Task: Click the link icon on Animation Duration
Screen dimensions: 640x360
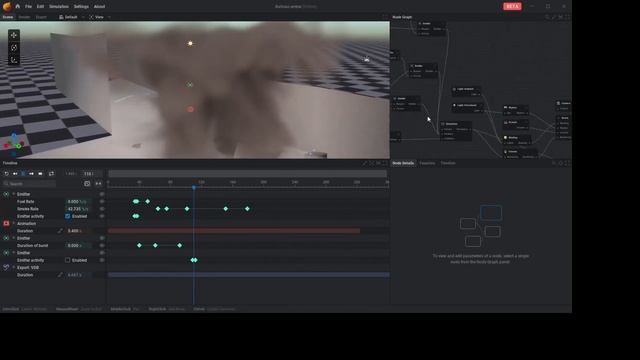Action: click(x=60, y=231)
